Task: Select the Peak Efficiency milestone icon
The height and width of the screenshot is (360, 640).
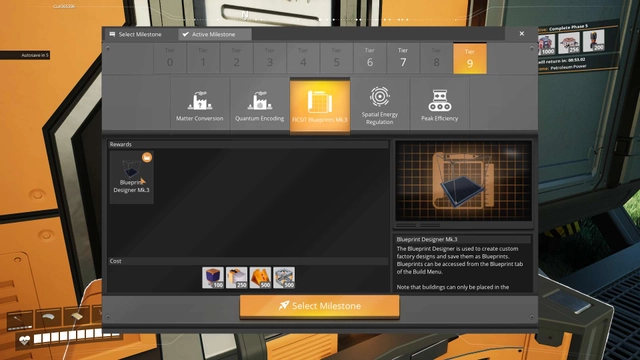Action: point(440,104)
